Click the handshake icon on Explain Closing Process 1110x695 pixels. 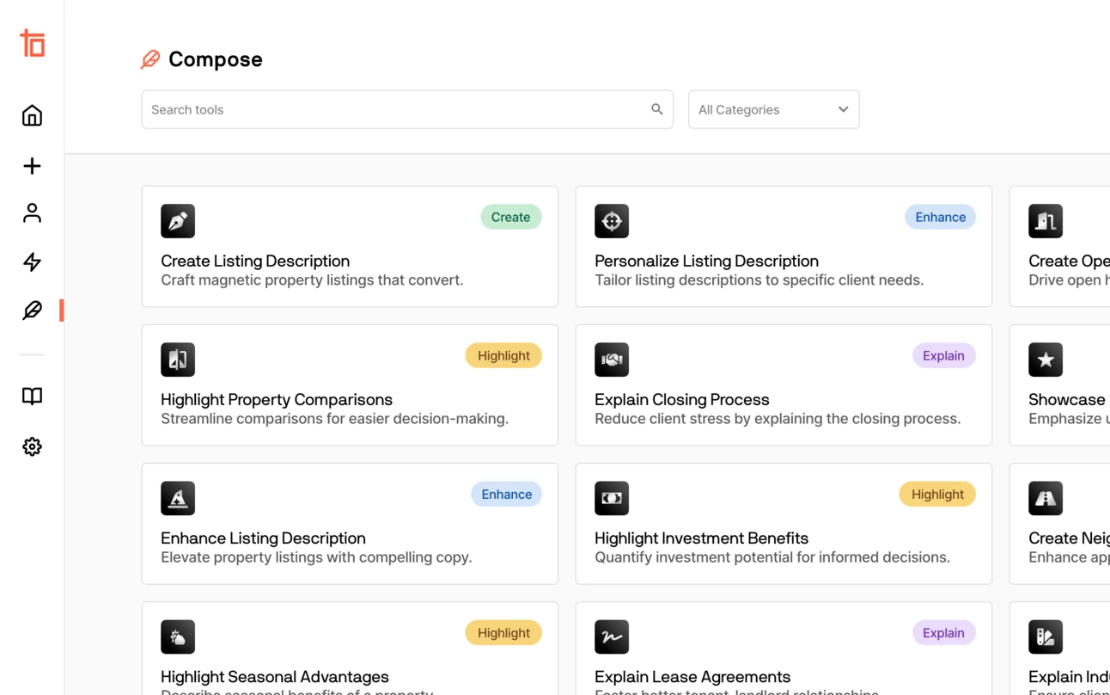612,360
